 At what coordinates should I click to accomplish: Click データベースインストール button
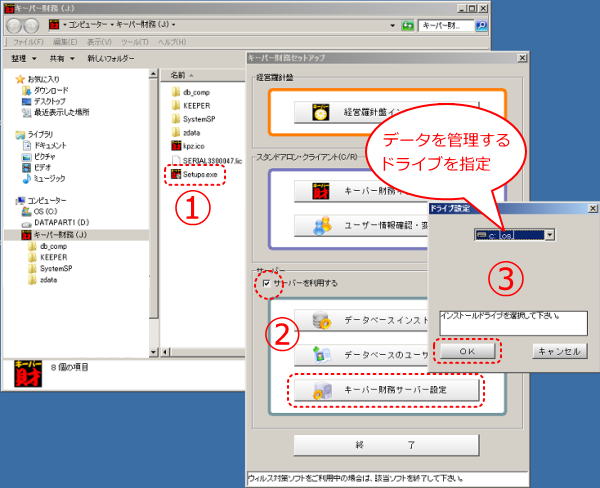tap(360, 320)
